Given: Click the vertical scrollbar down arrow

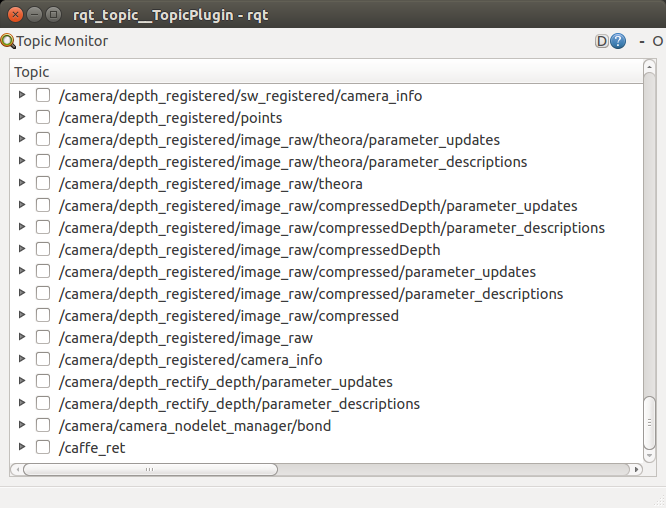Looking at the screenshot, I should [649, 456].
